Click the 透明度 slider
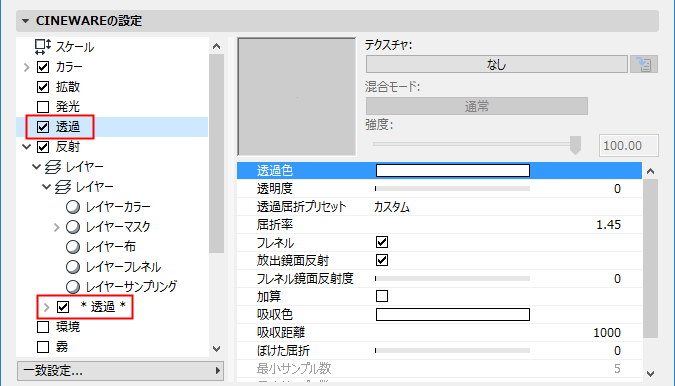 point(452,188)
